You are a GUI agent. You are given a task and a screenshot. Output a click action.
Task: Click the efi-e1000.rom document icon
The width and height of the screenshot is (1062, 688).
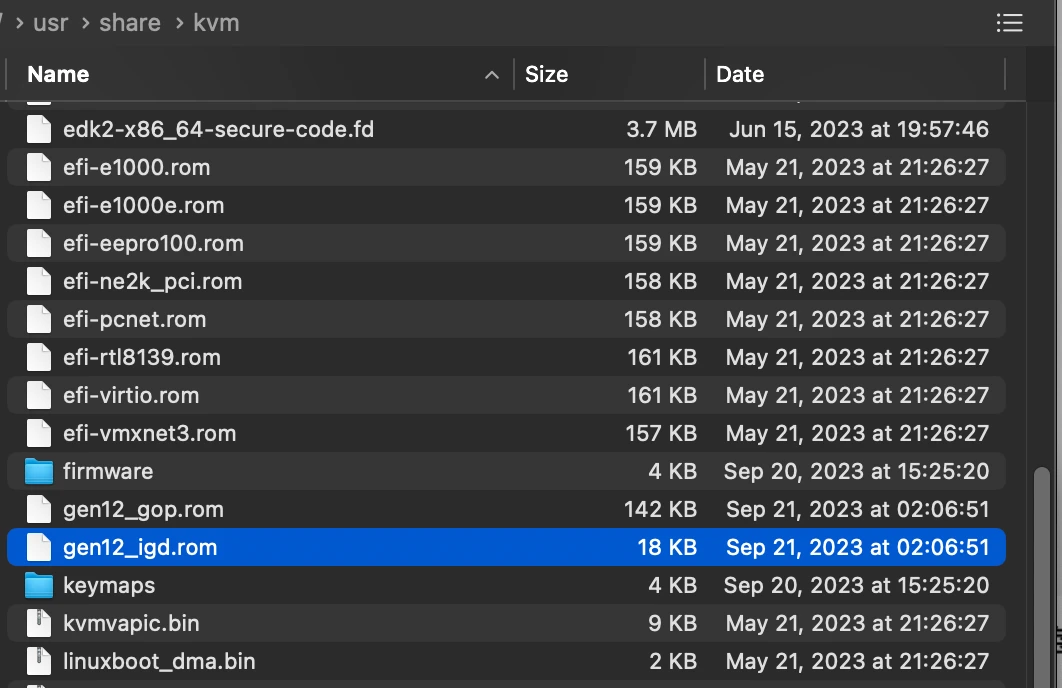38,167
